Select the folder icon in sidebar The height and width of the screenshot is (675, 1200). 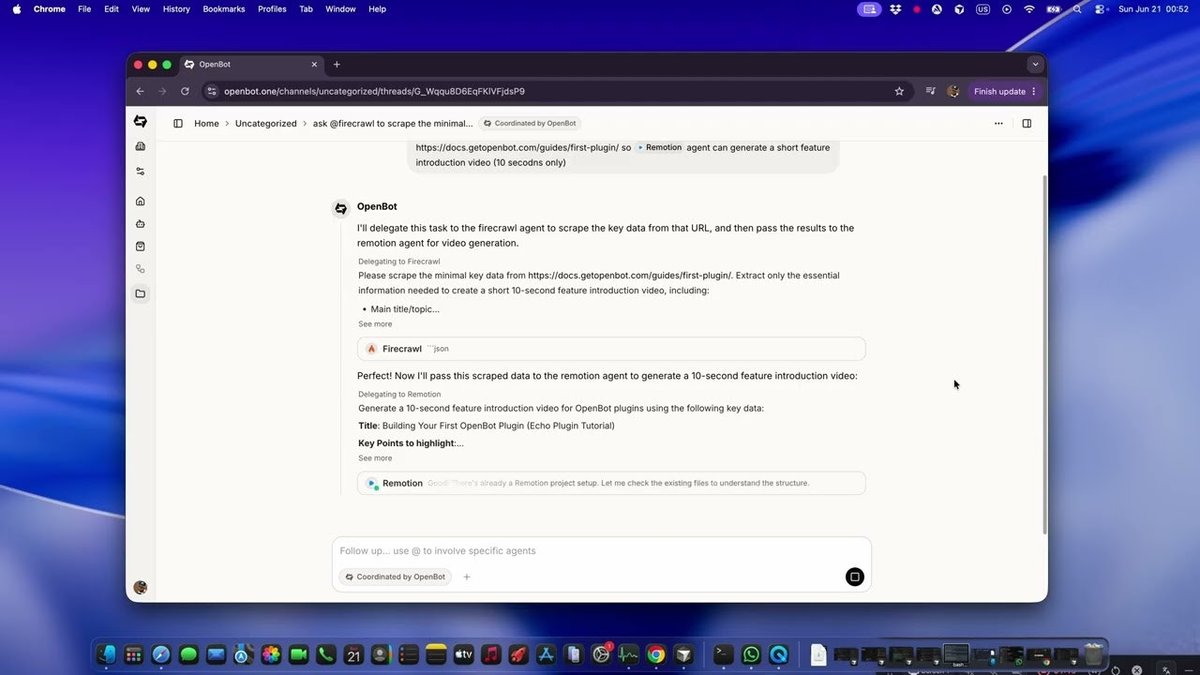pos(140,294)
